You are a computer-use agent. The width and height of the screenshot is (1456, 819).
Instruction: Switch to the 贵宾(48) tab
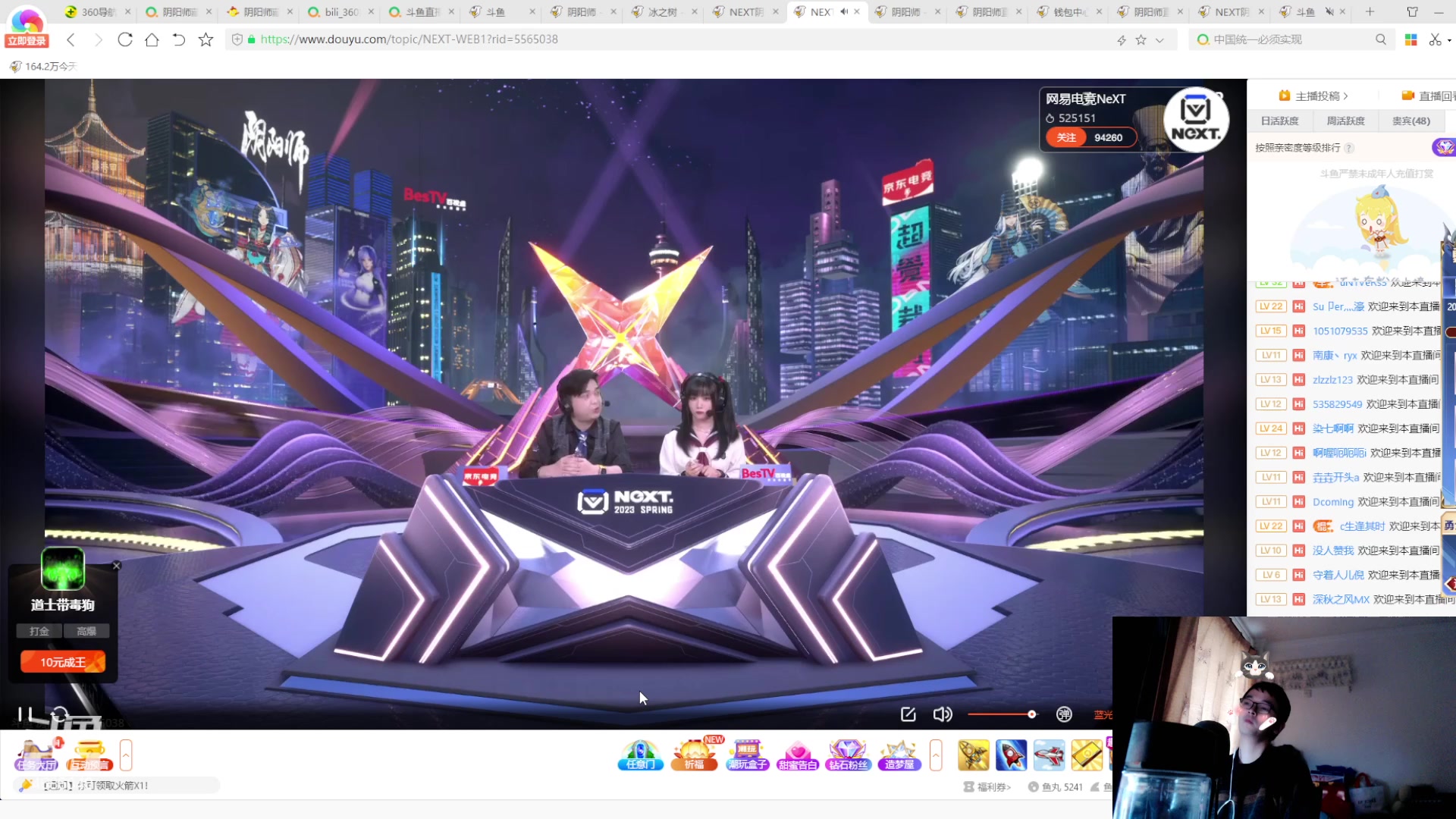click(1410, 121)
